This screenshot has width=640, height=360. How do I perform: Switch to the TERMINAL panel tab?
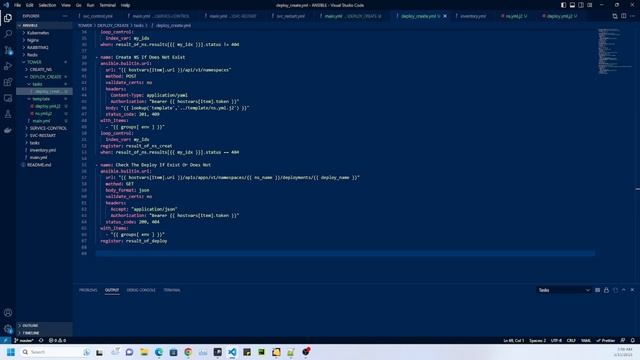click(172, 290)
